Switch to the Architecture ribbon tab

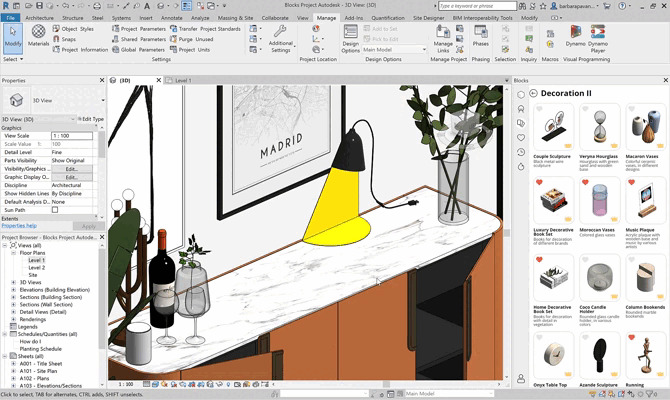click(40, 18)
